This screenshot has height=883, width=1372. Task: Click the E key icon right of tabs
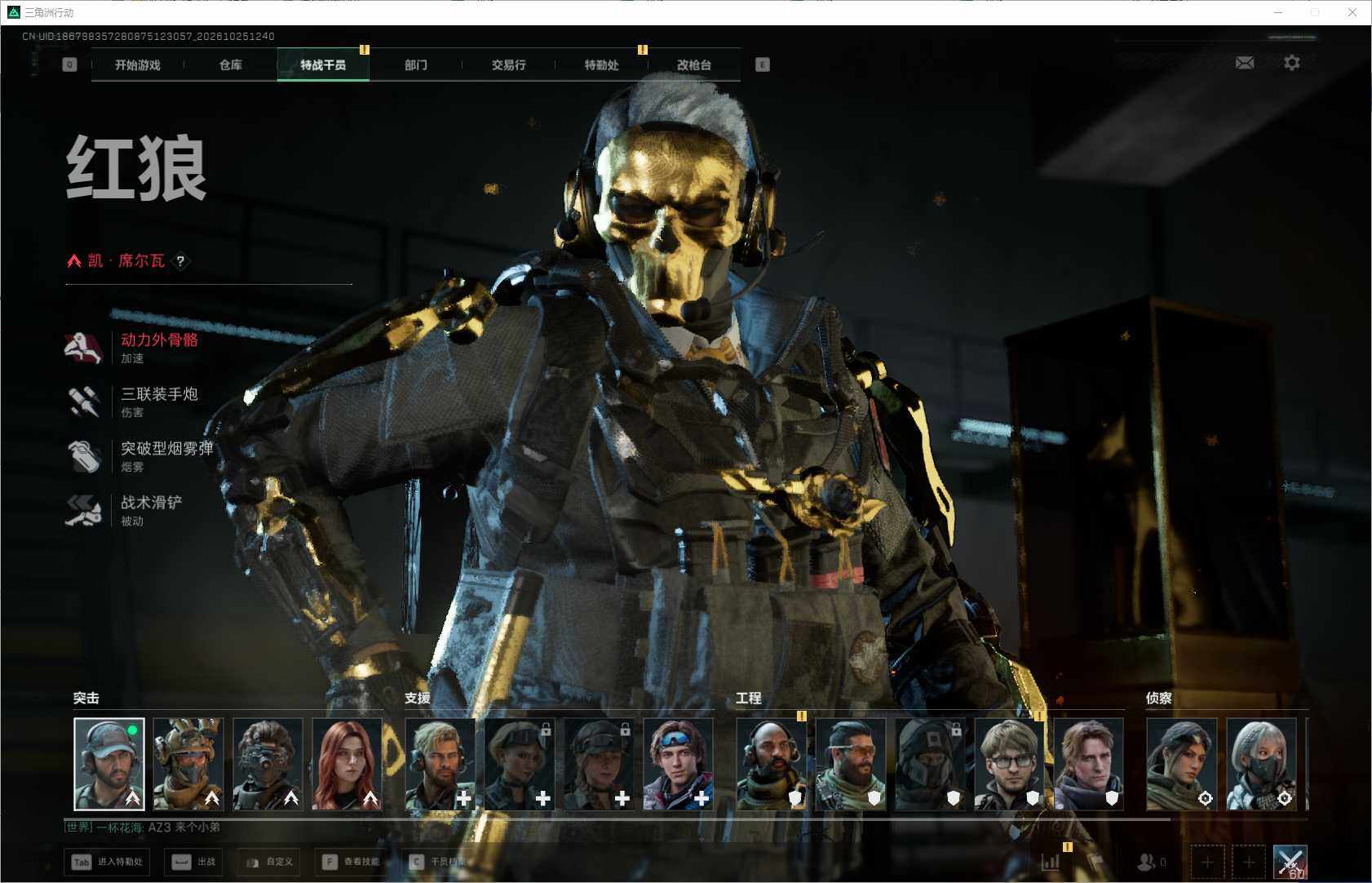pos(762,64)
